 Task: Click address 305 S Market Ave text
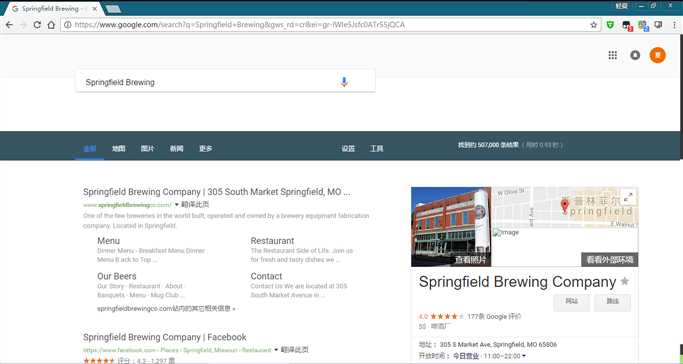[x=498, y=344]
